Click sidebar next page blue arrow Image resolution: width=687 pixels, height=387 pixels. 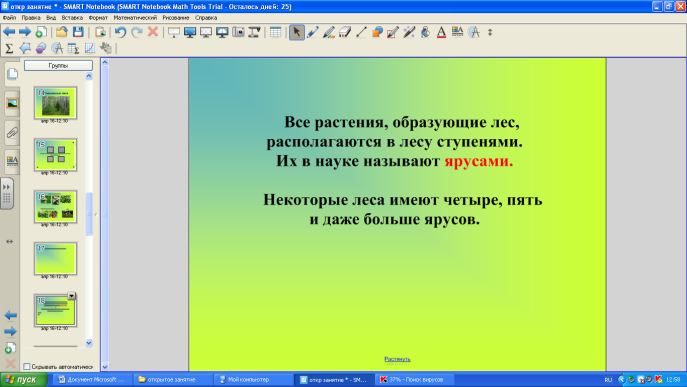[x=11, y=331]
